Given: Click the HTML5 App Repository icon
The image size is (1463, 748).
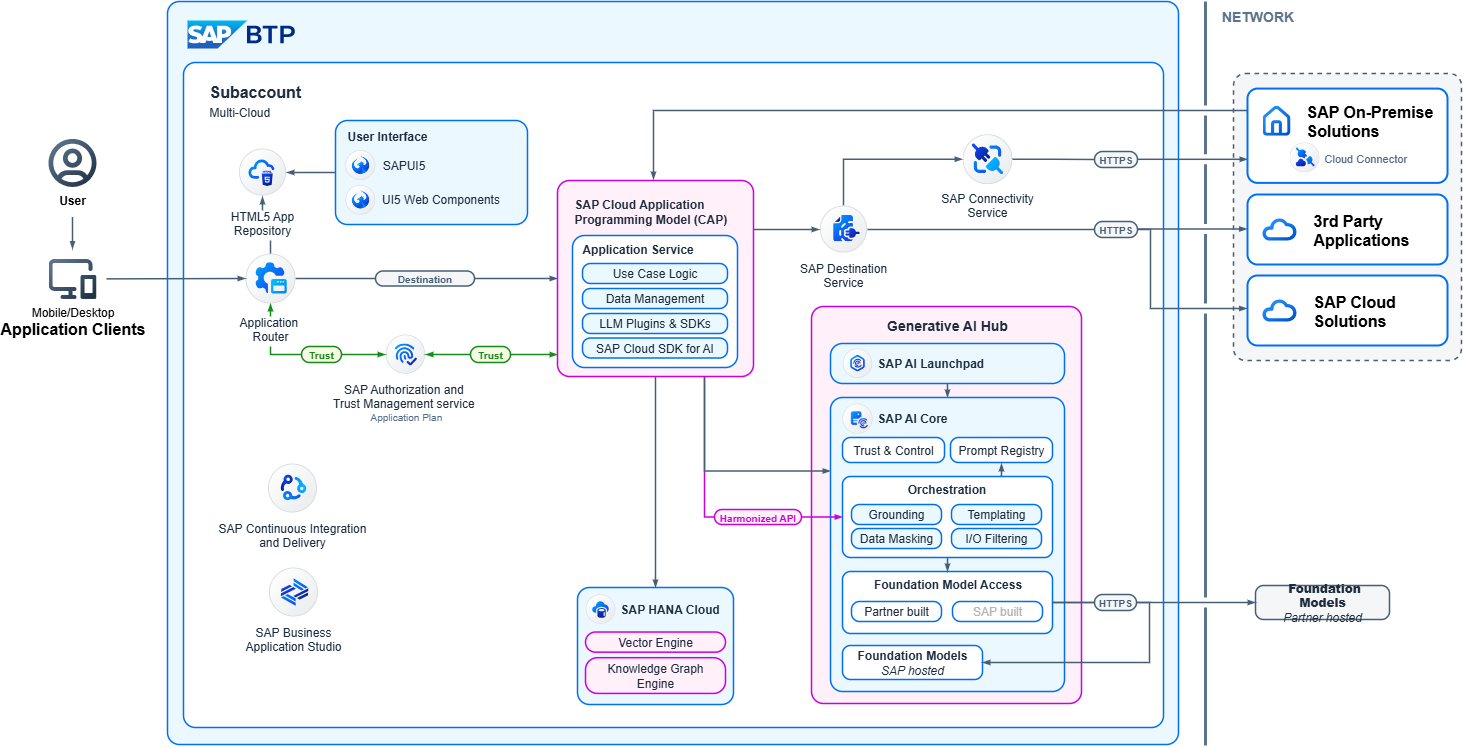Looking at the screenshot, I should [264, 172].
